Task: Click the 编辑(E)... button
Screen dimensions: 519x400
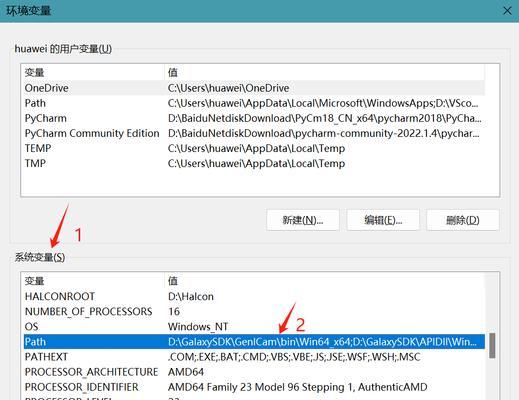Action: [383, 220]
